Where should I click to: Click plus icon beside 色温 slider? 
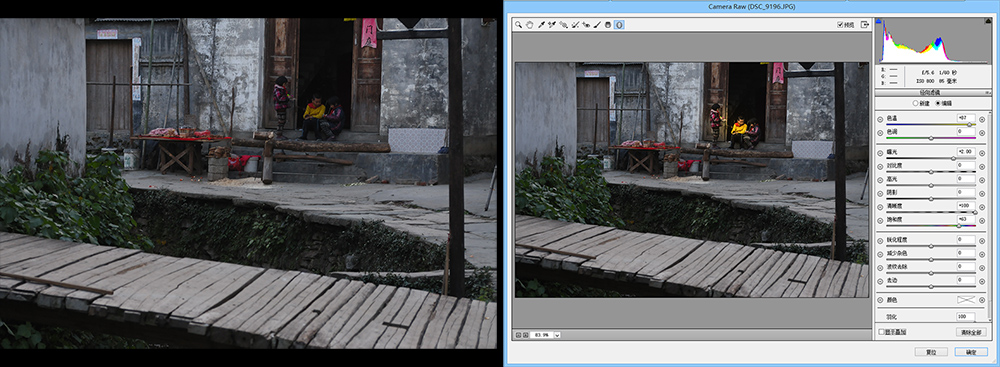pyautogui.click(x=982, y=119)
